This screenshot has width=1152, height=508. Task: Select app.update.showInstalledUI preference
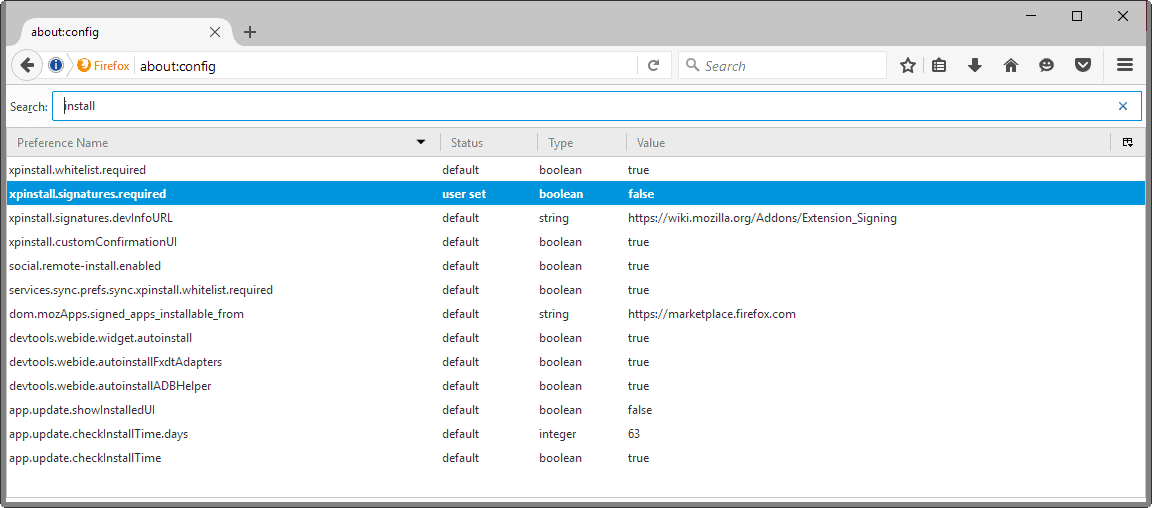[82, 410]
